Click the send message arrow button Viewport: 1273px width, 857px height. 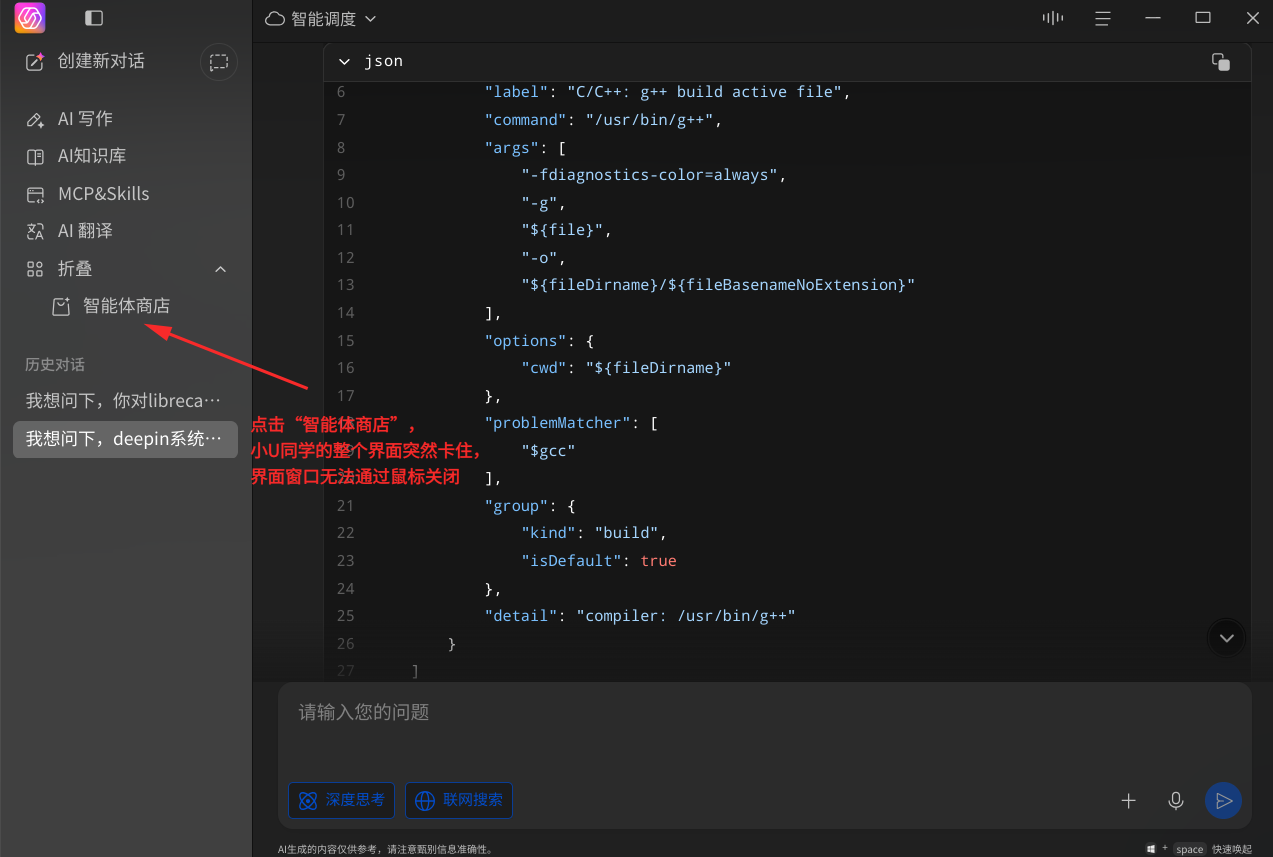1223,800
